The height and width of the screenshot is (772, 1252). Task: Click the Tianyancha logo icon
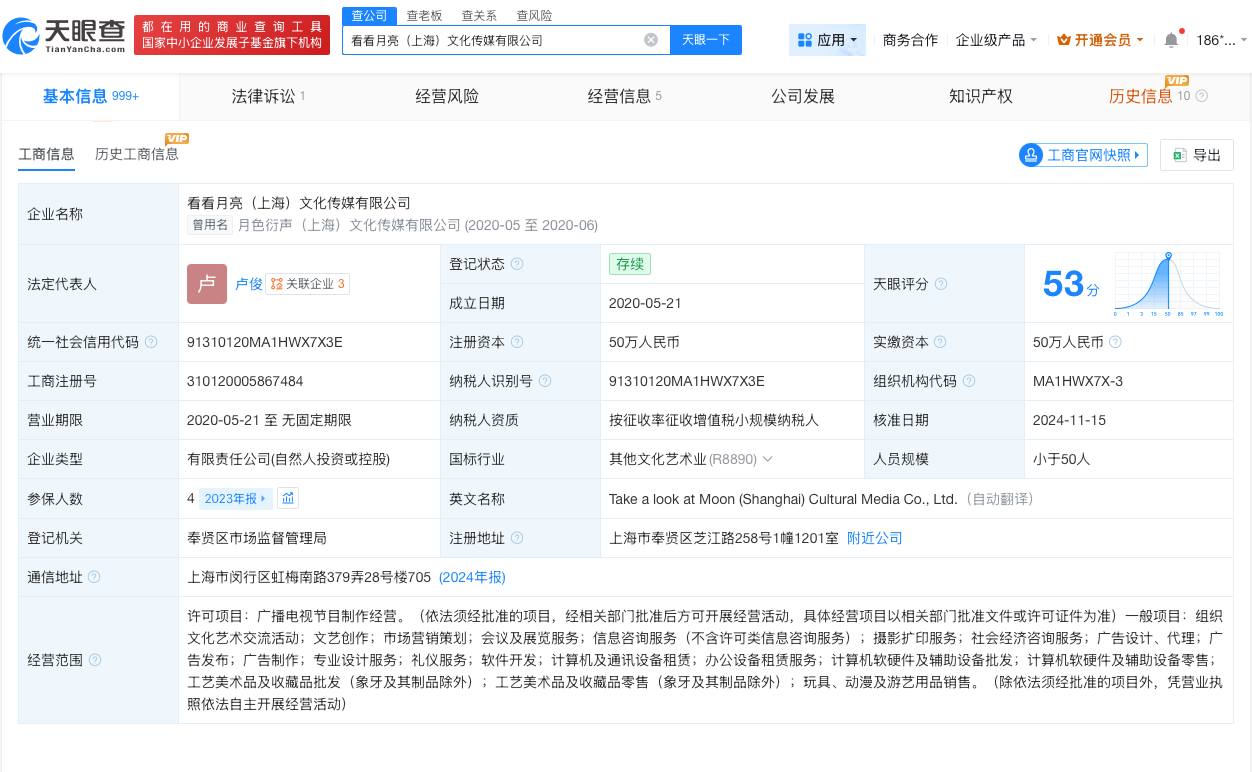[27, 34]
